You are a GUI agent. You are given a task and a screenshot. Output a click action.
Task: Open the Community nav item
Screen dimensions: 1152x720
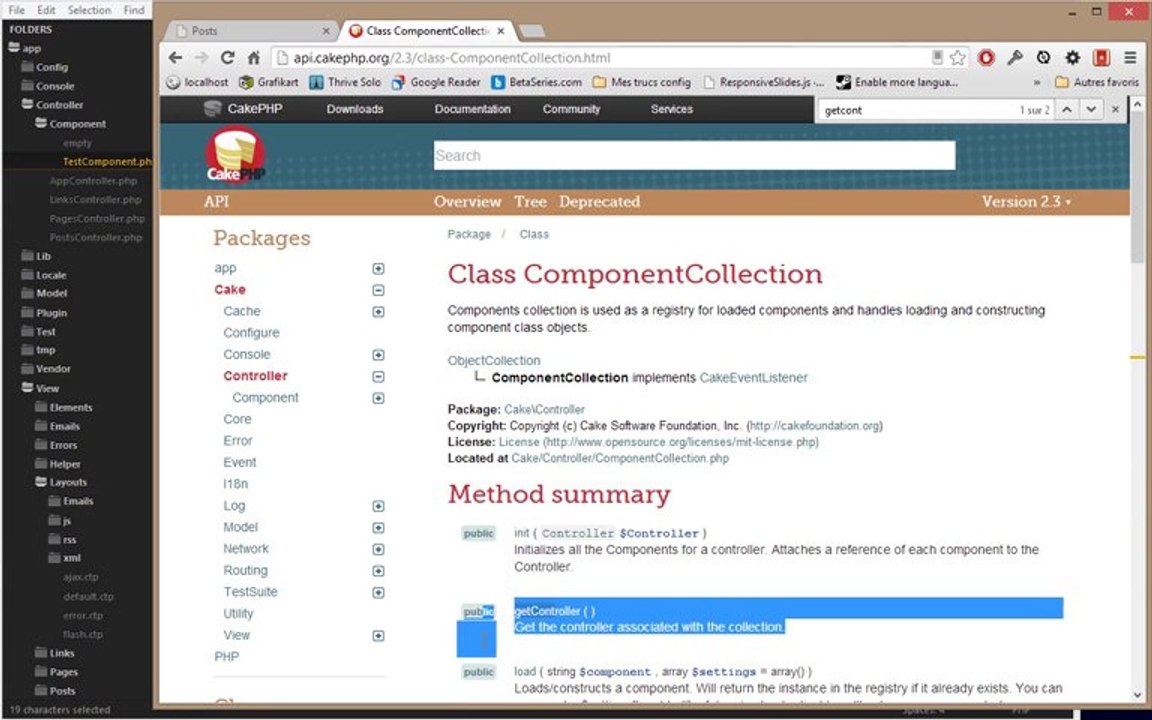click(572, 109)
